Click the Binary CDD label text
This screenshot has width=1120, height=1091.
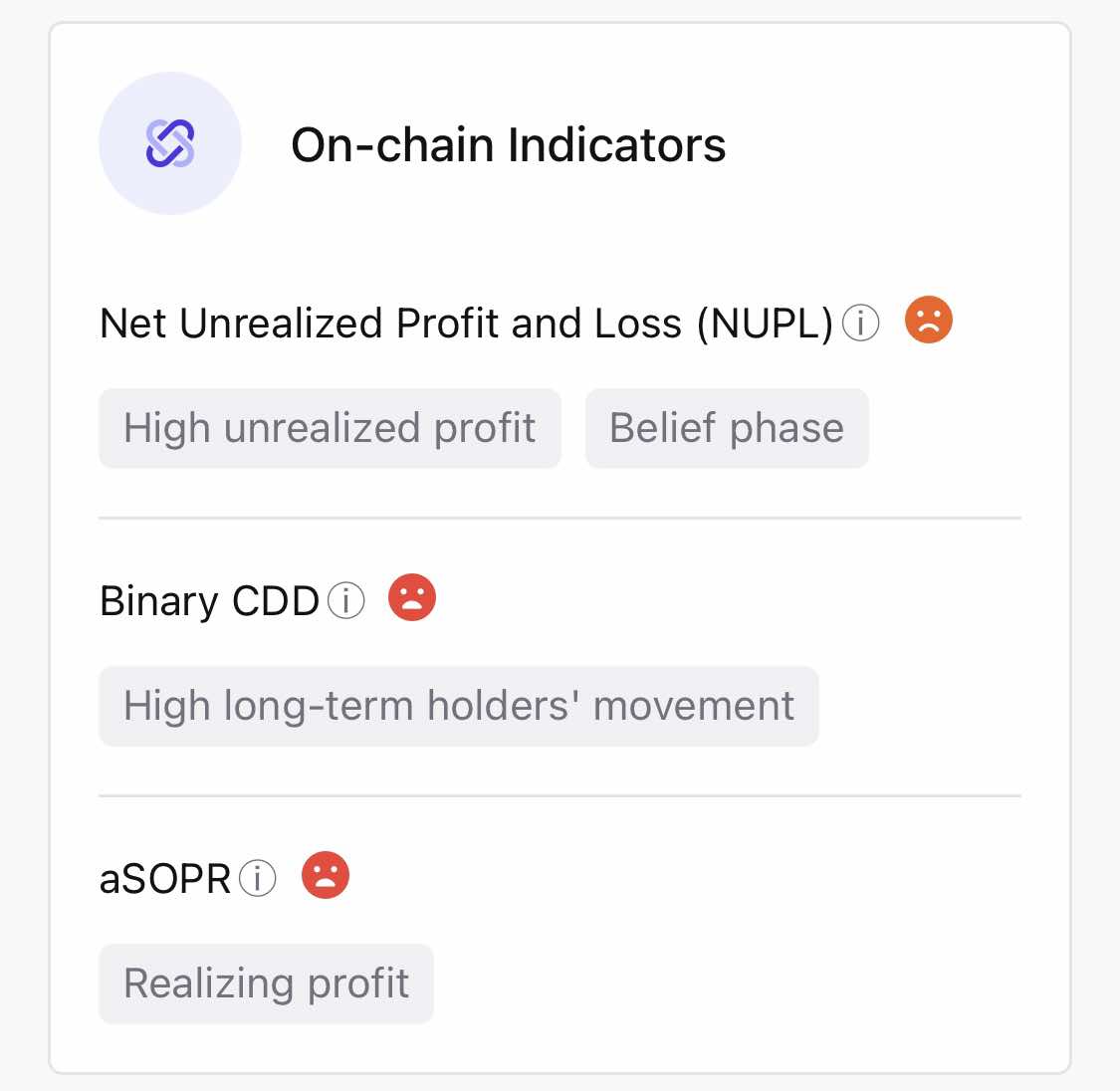(x=209, y=601)
